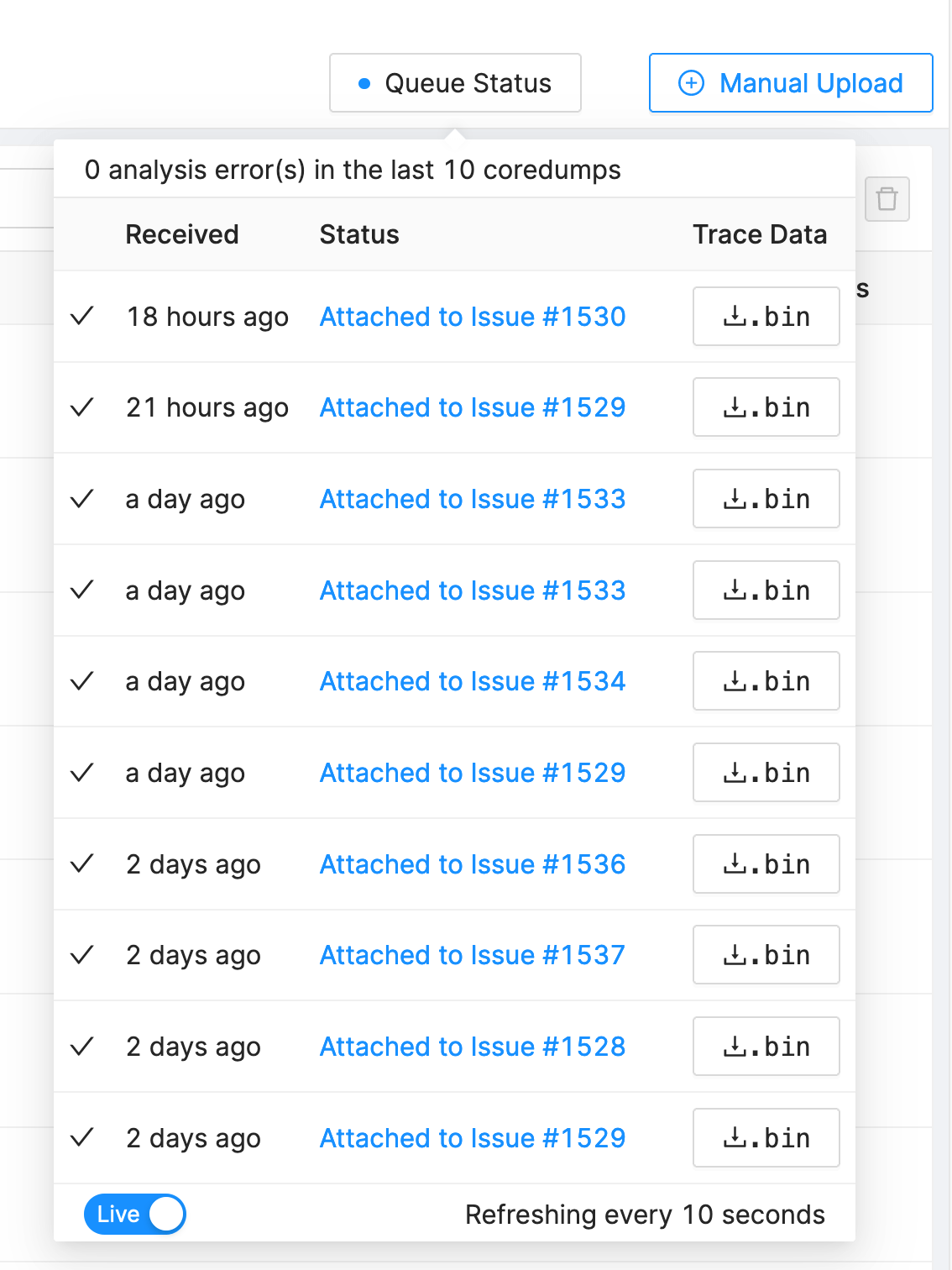952x1270 pixels.
Task: Click the trash delete icon
Action: tap(887, 199)
